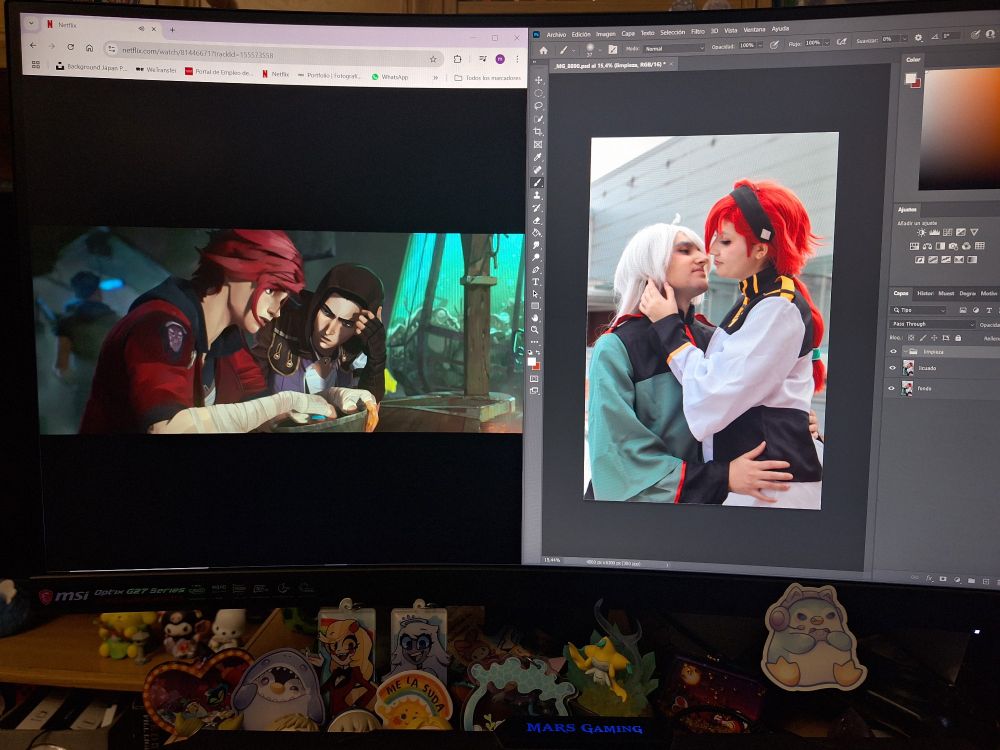Open the WhatsApp bookmark

point(390,77)
